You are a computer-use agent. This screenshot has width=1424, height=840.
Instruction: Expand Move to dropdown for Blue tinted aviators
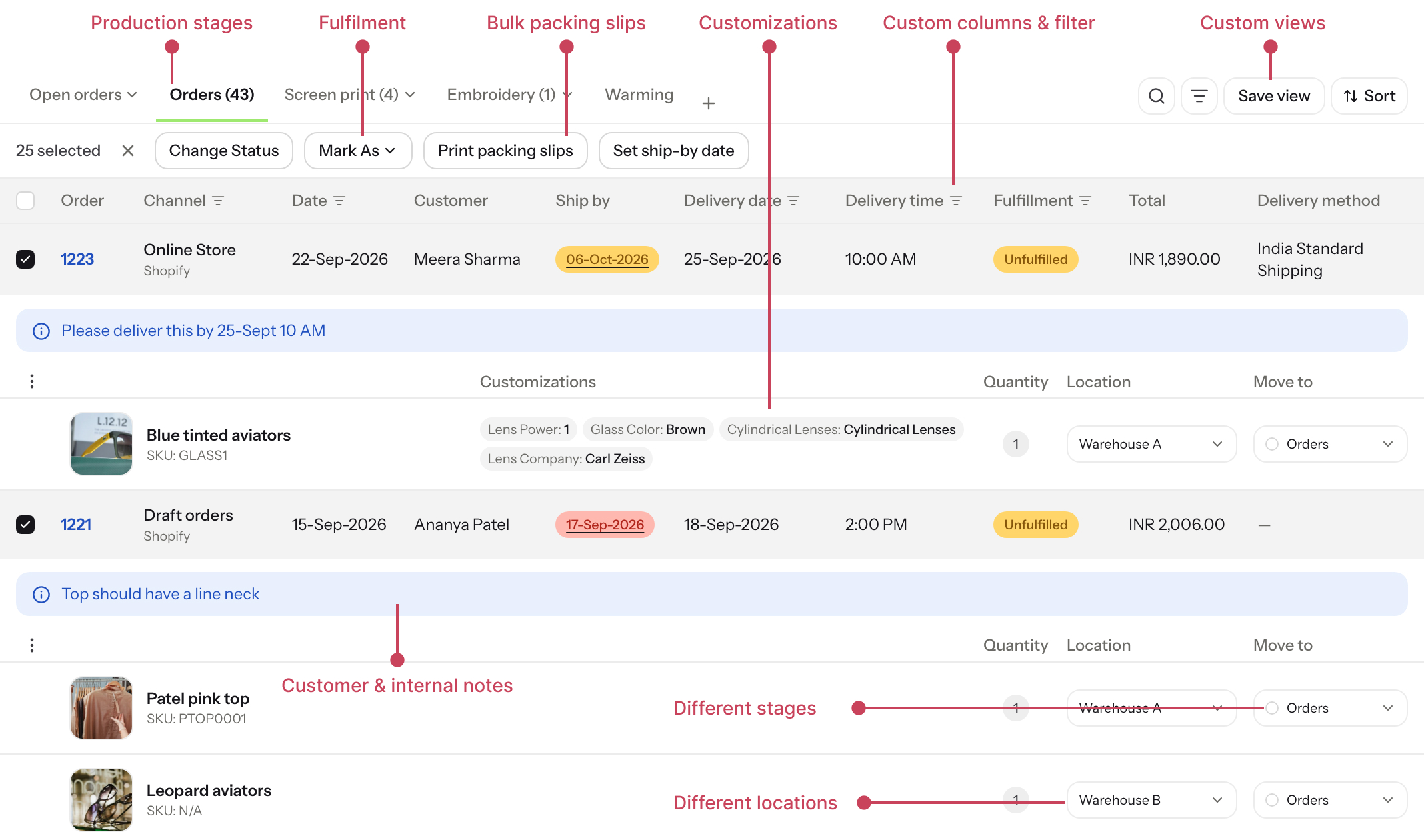coord(1330,444)
